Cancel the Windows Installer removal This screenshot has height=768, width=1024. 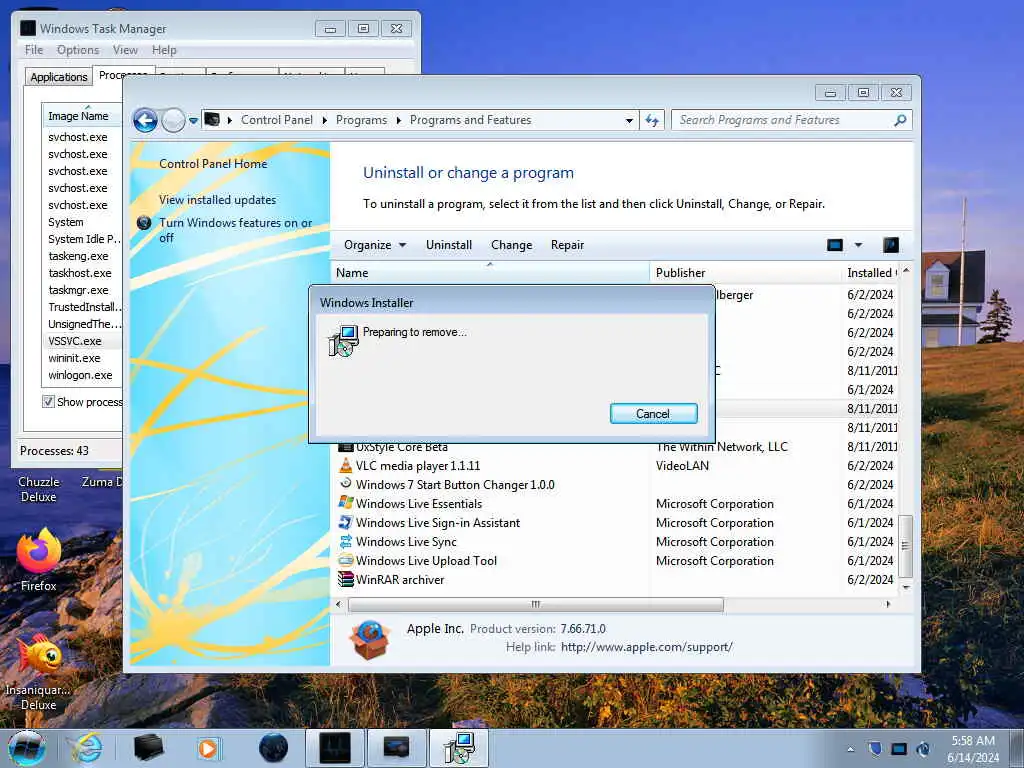click(654, 413)
